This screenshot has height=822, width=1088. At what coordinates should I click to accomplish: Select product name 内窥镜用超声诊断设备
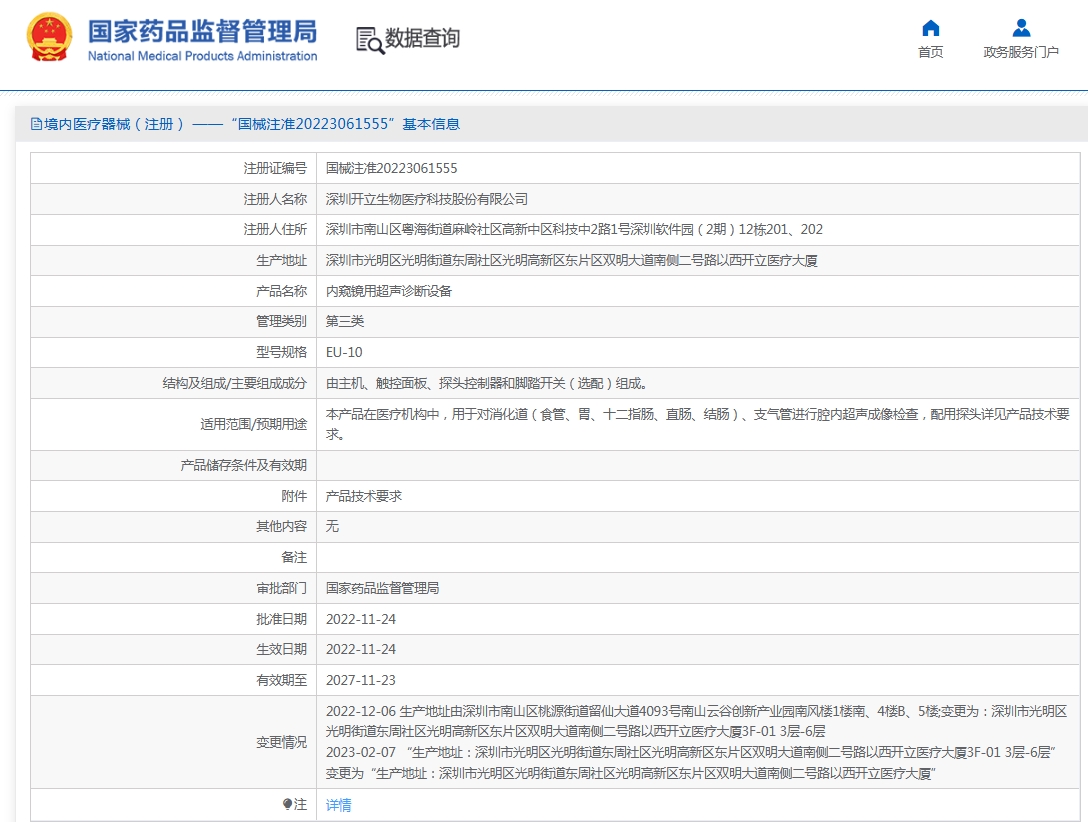click(x=389, y=291)
